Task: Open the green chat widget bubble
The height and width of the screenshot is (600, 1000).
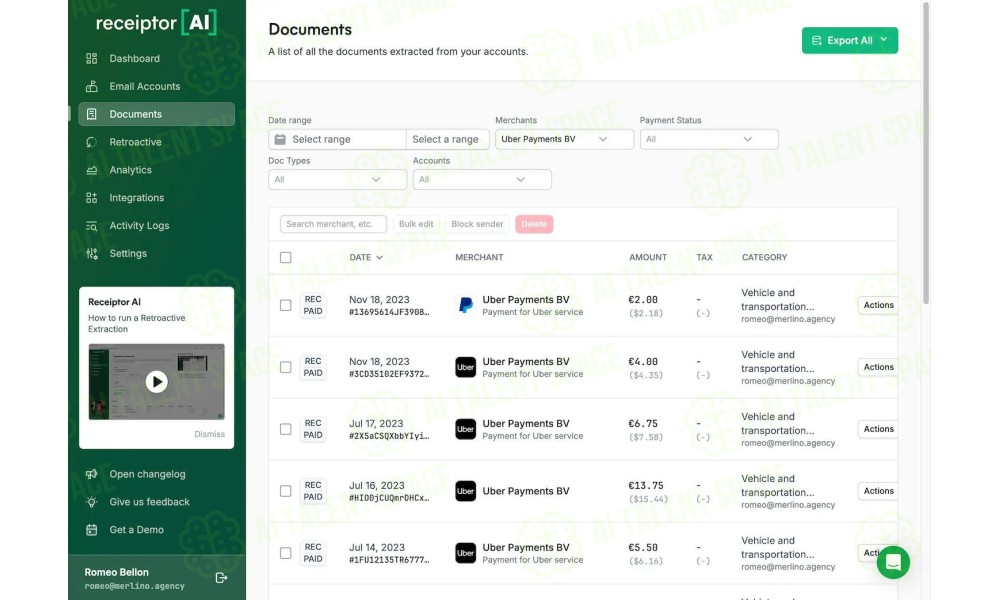Action: (x=893, y=562)
